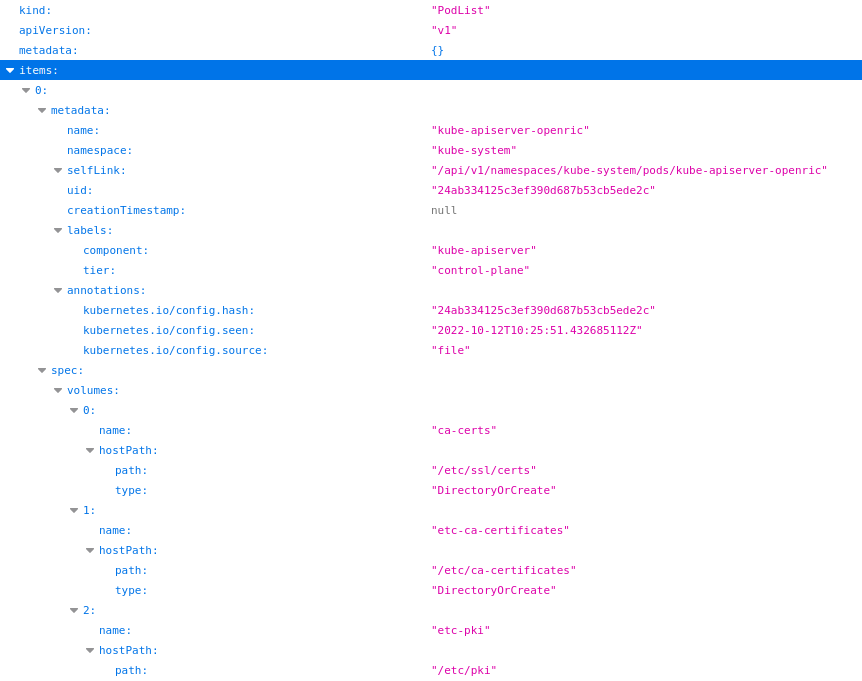Screen dimensions: 862x681
Task: Collapse the items 0 entry arrow
Action: point(26,90)
